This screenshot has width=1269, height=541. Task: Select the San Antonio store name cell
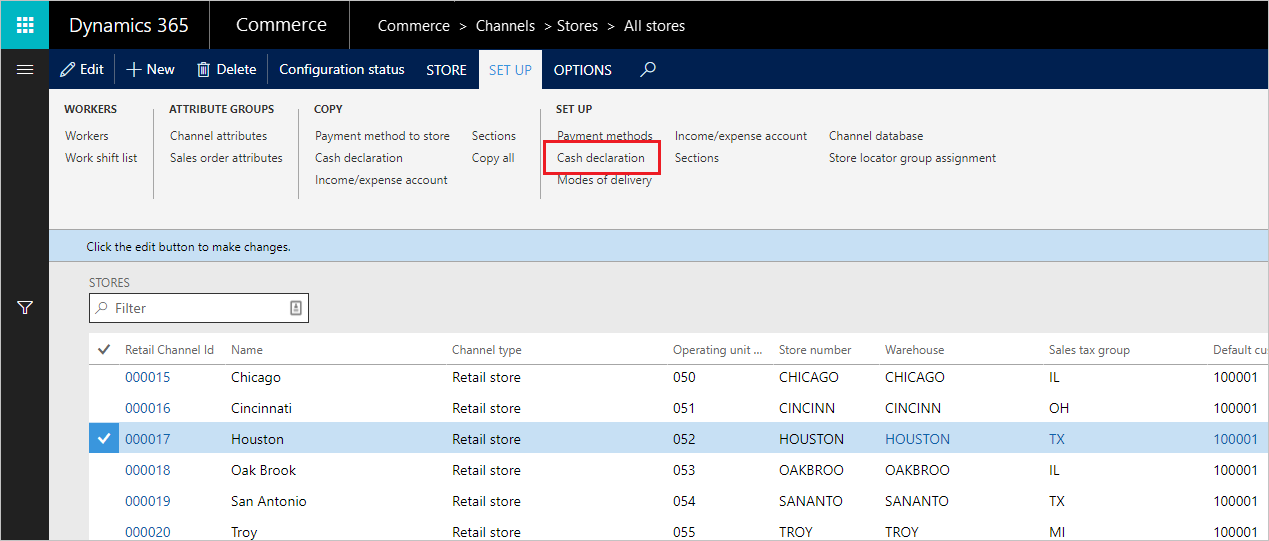tap(269, 501)
